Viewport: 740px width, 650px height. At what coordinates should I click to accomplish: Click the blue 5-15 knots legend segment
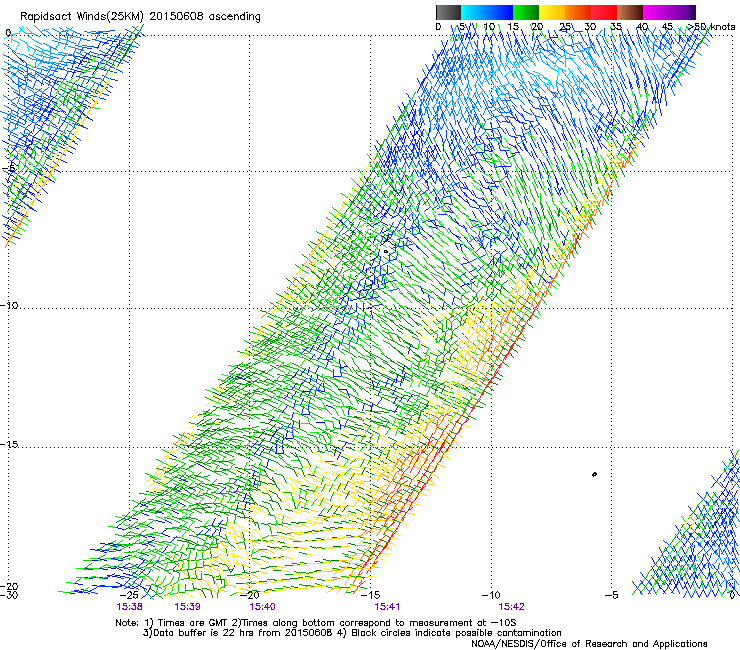point(487,12)
